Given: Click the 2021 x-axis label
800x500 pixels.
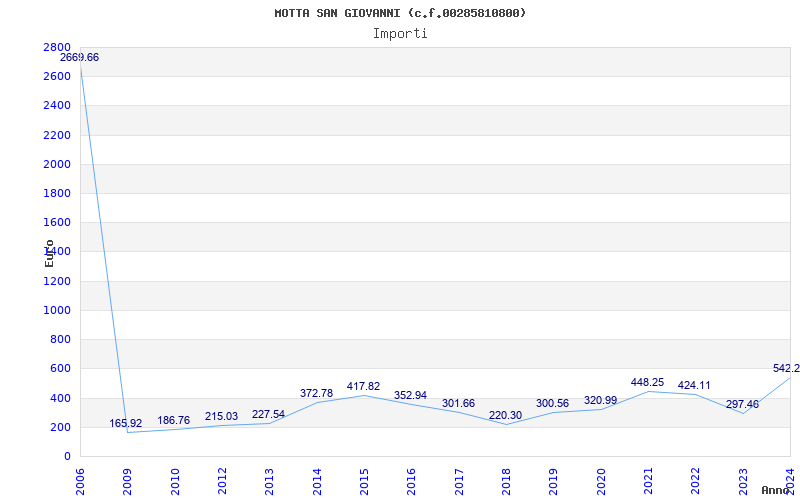Looking at the screenshot, I should tap(648, 482).
